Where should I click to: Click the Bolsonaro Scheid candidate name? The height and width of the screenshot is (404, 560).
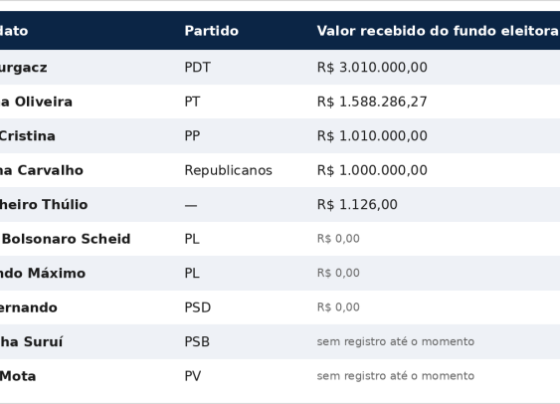pos(66,239)
